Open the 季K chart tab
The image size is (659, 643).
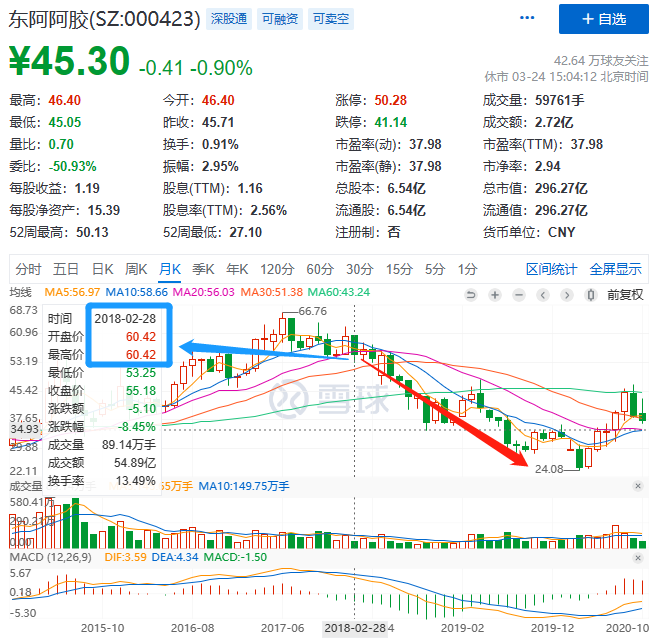click(203, 269)
